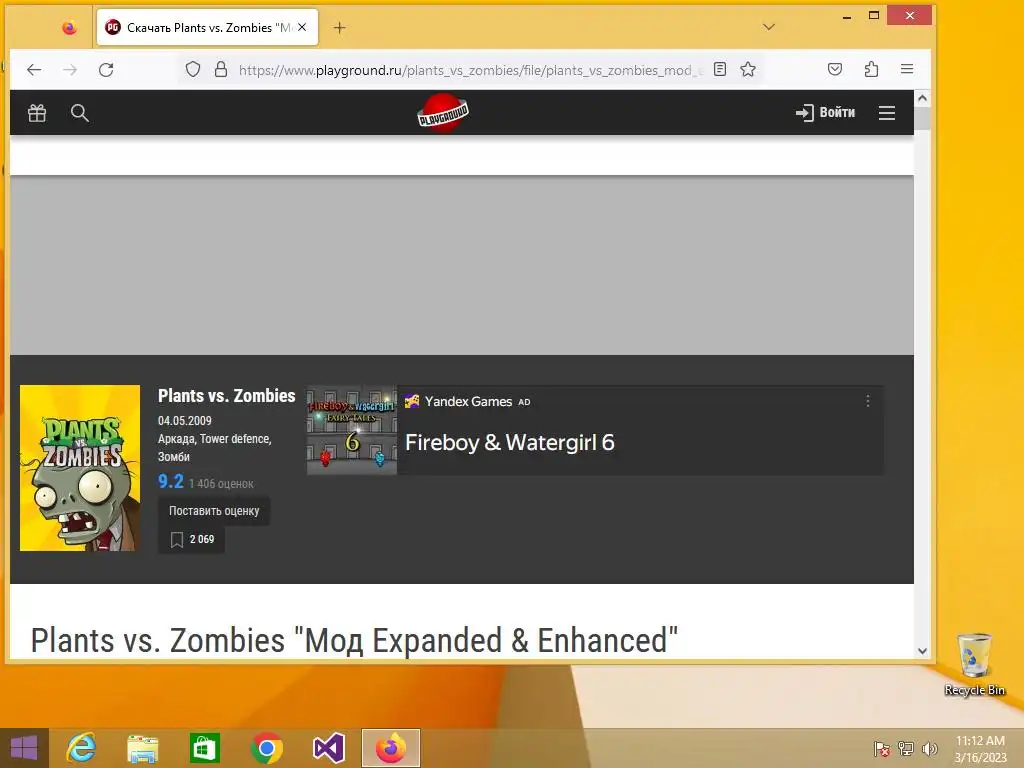Open volume speaker tray icon
This screenshot has height=768, width=1024.
(x=929, y=748)
